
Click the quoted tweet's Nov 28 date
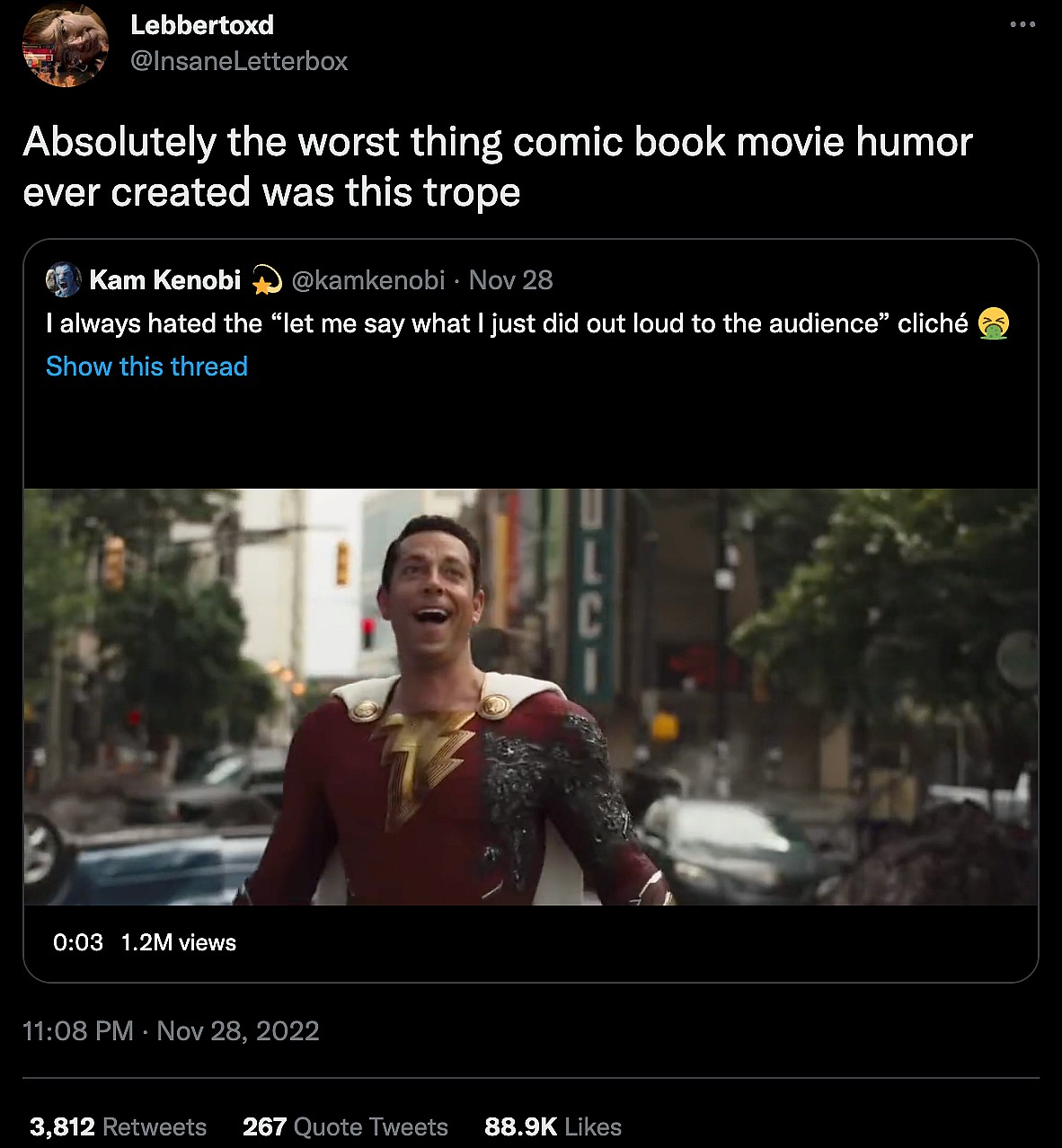tap(510, 280)
